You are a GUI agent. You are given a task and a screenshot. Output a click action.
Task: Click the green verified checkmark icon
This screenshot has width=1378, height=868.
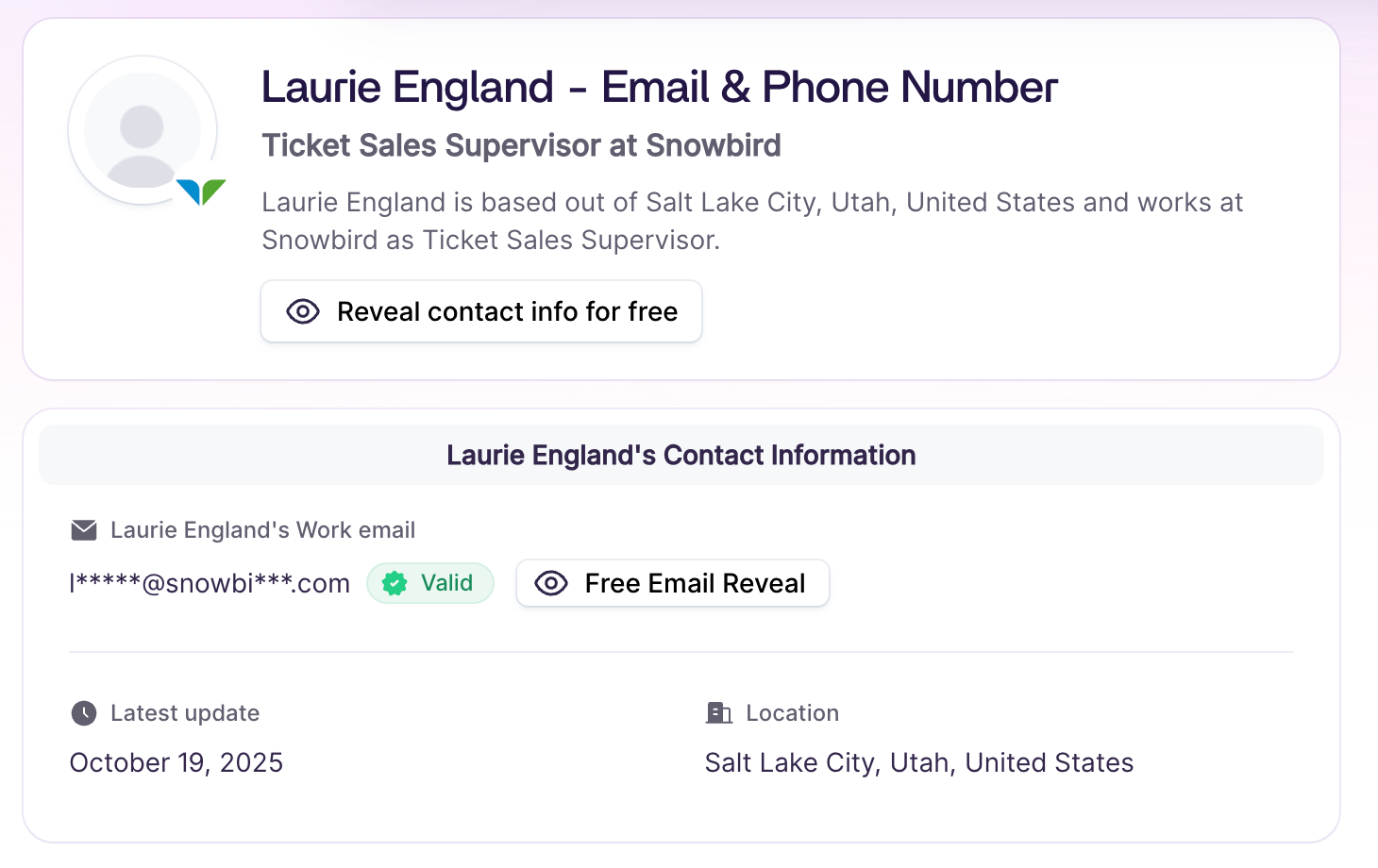pos(395,584)
